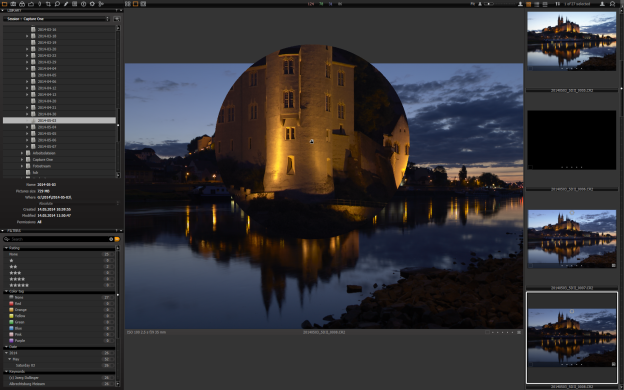Open the Batch tool tab
624x390 pixels.
101,4
